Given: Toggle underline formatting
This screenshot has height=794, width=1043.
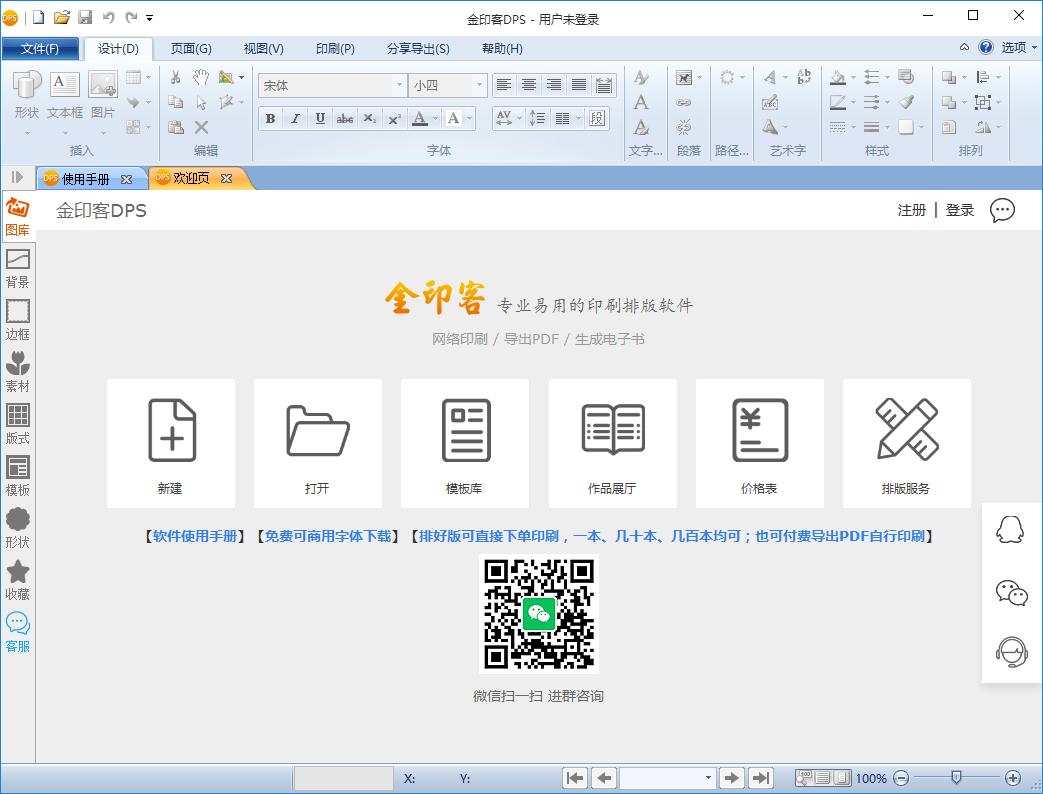Looking at the screenshot, I should [x=320, y=118].
